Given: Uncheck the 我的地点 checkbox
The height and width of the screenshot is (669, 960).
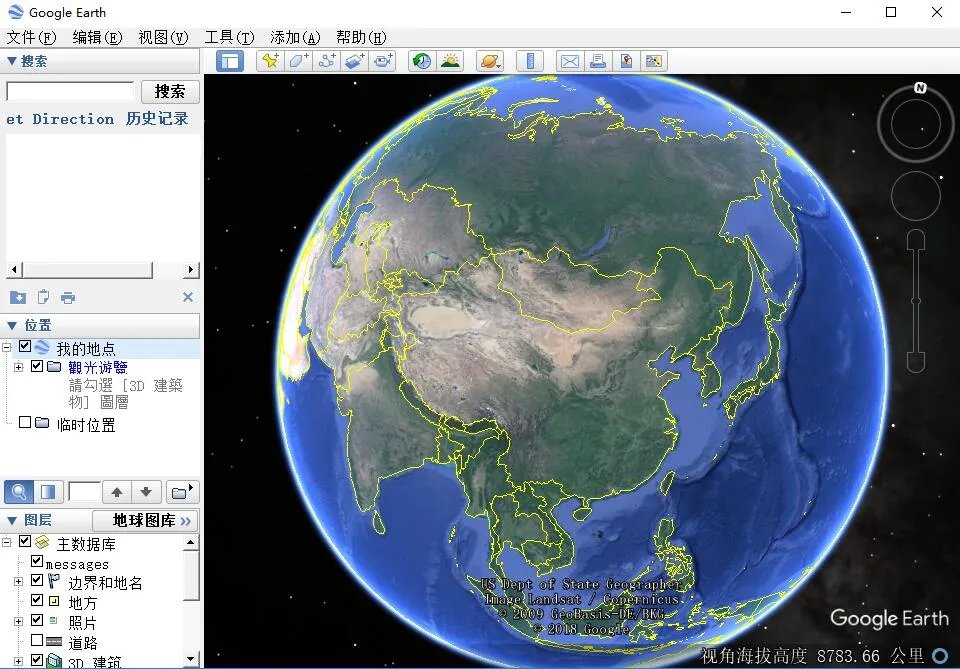Looking at the screenshot, I should coord(25,346).
